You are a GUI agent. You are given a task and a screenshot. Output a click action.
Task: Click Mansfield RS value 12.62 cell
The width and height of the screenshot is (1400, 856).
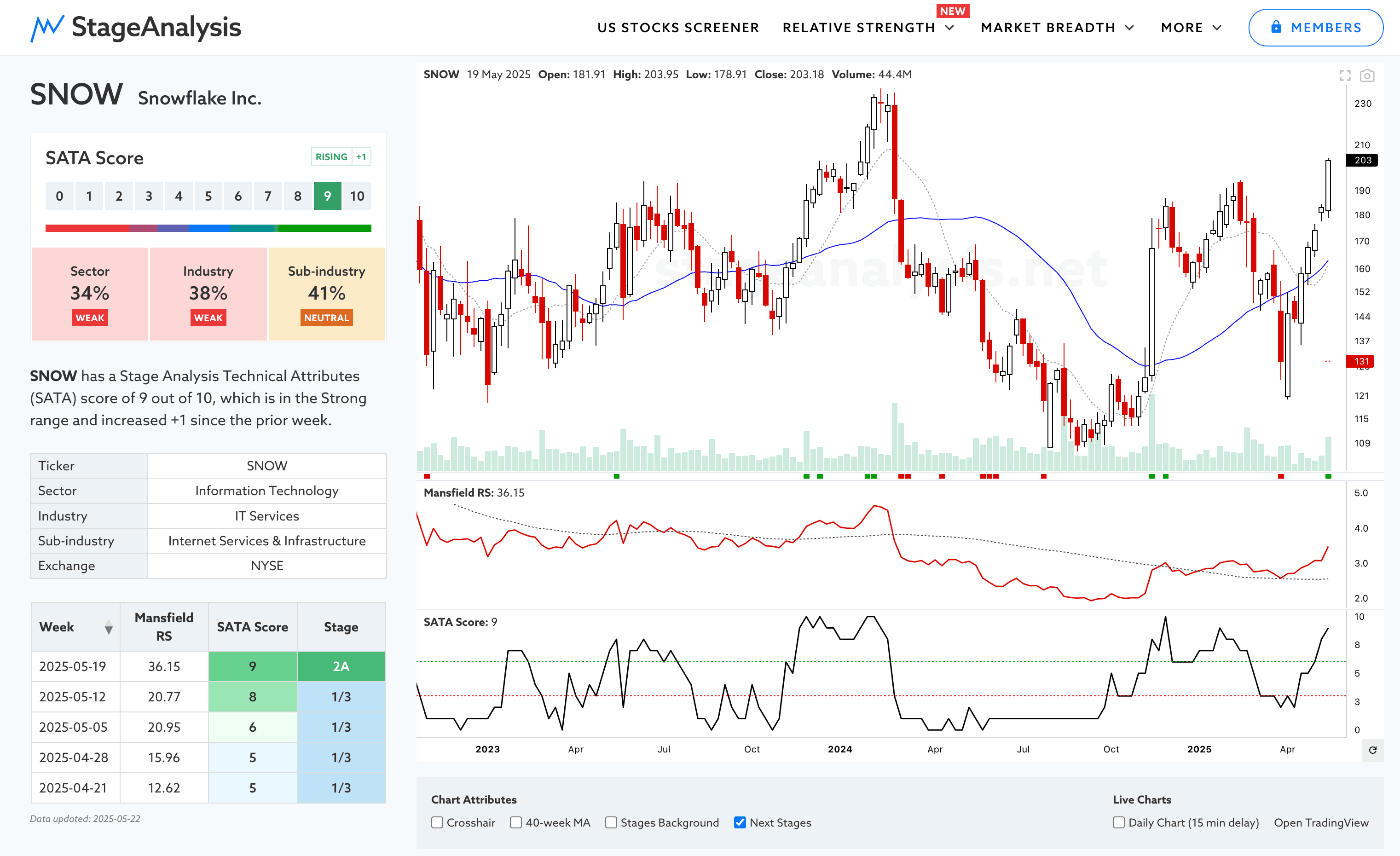164,788
